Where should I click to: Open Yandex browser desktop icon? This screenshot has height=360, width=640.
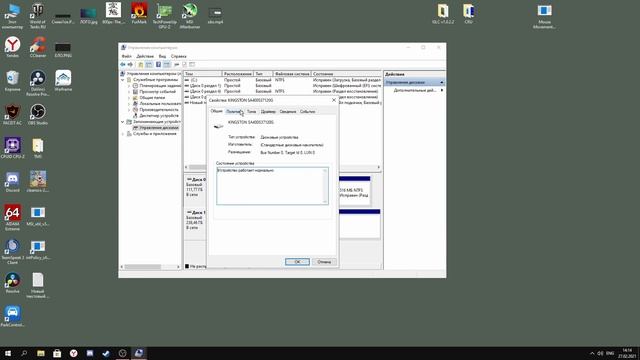pyautogui.click(x=12, y=47)
